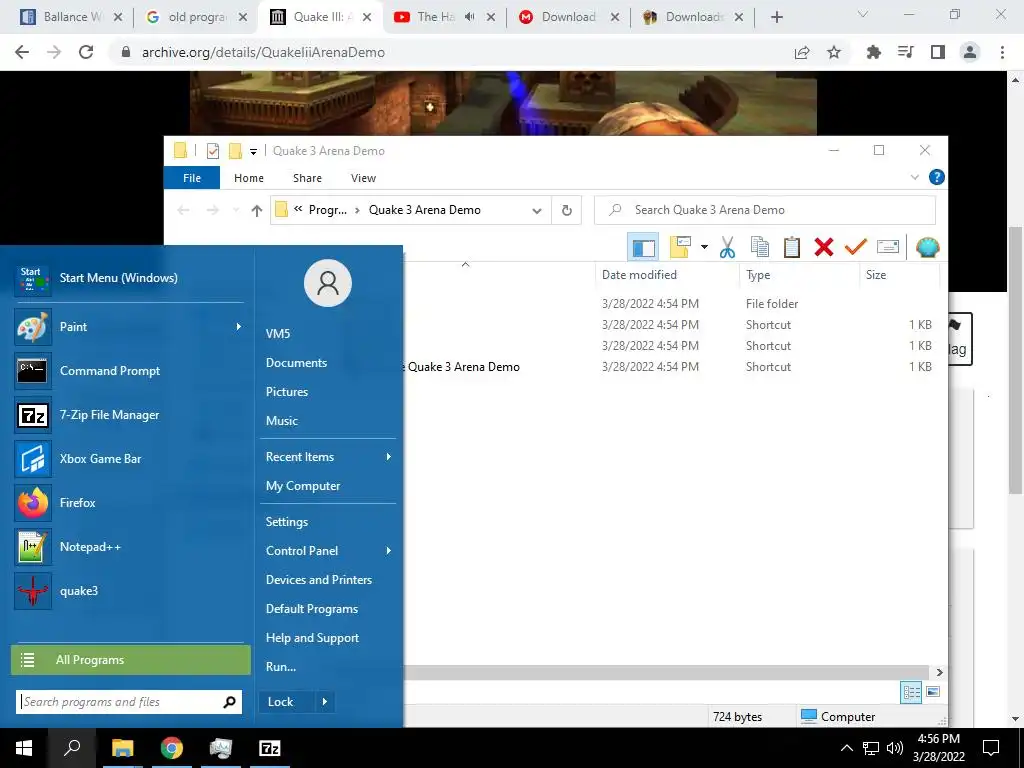Open the Explorer help question mark

click(936, 178)
